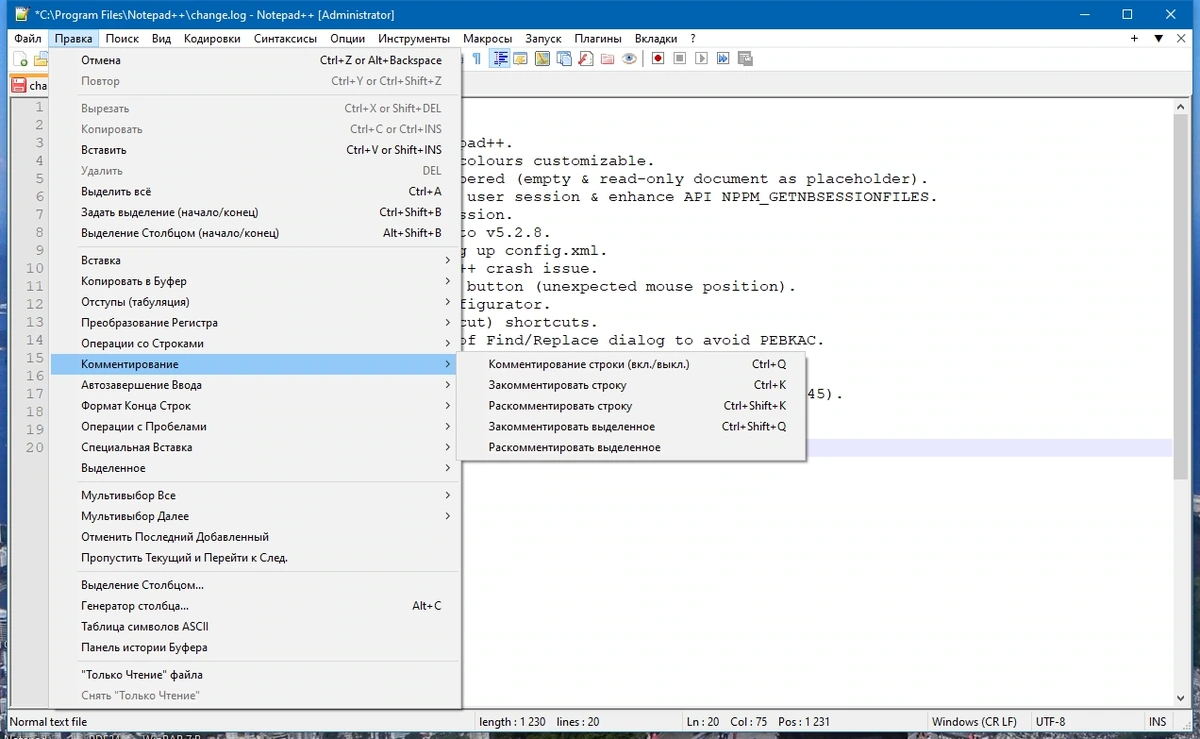Screen dimensions: 1200x739
Task: Open the Макросы menu
Action: click(488, 39)
